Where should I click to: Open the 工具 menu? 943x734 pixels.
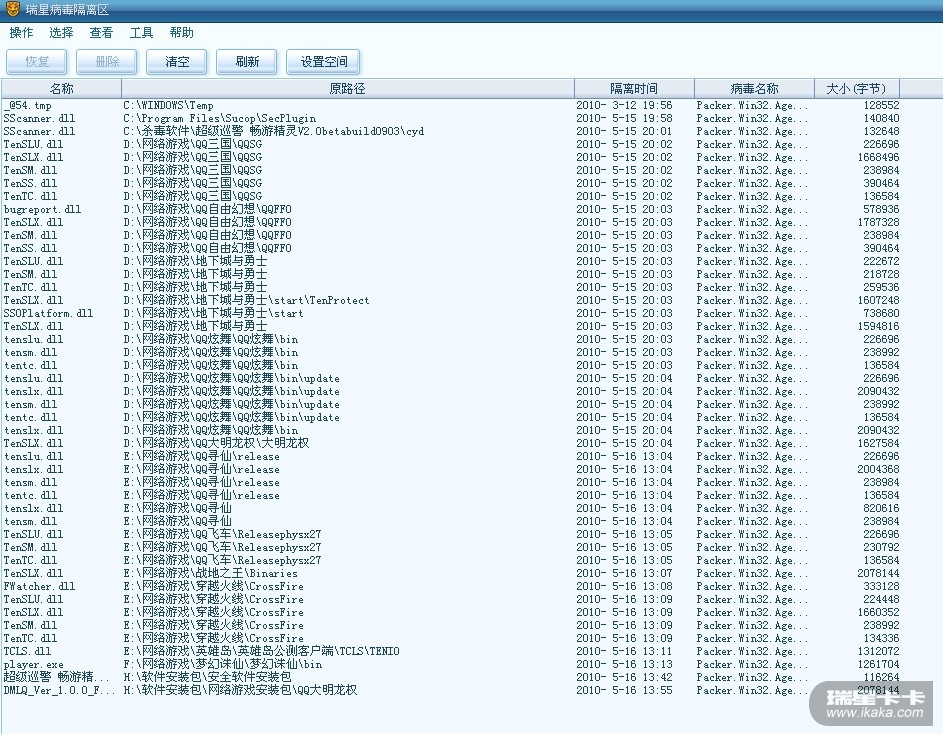141,32
